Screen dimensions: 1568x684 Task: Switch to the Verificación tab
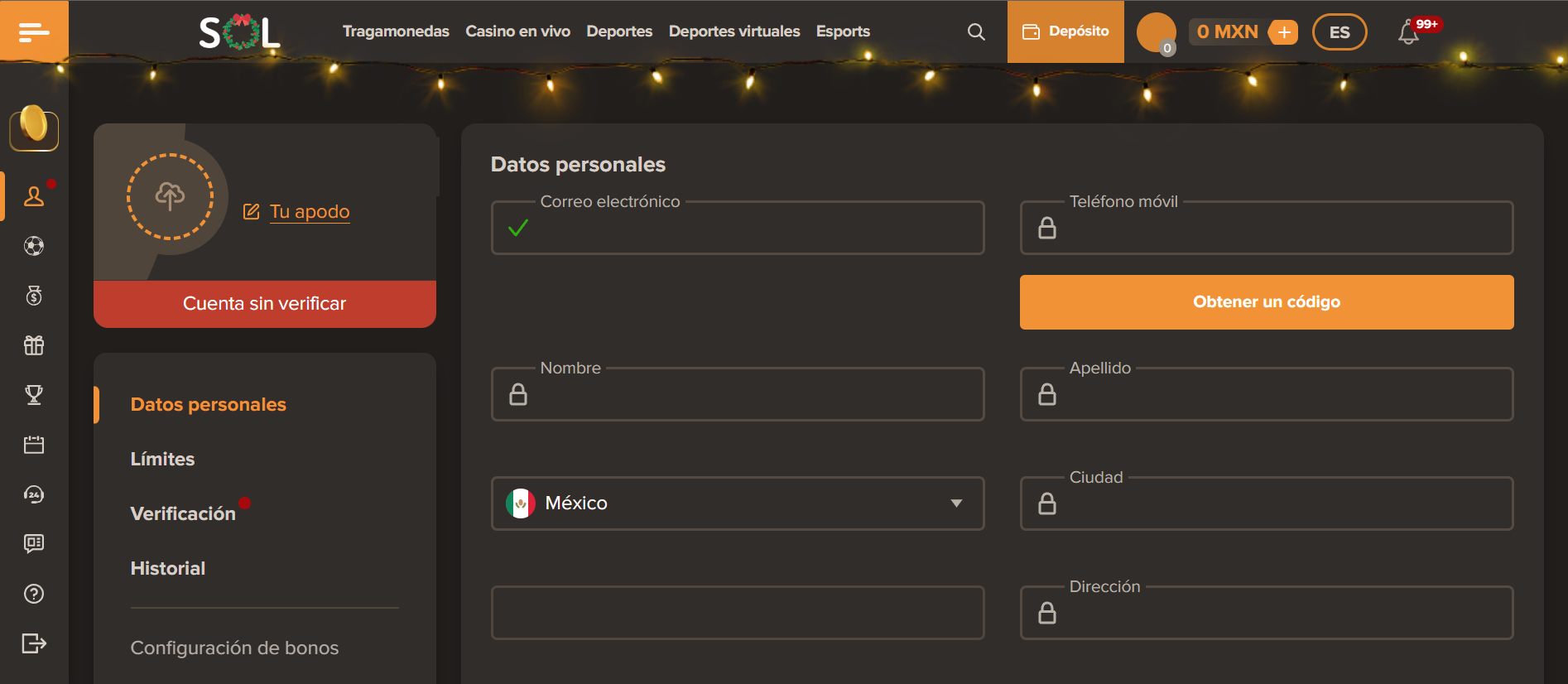183,513
